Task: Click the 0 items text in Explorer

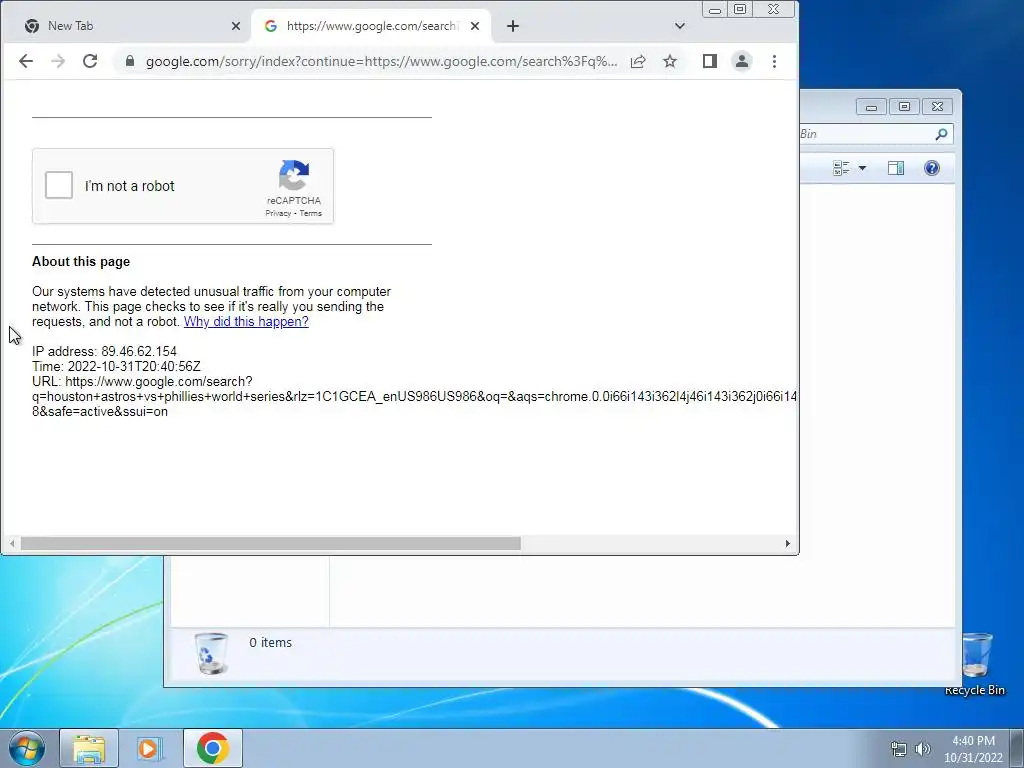Action: coord(270,643)
